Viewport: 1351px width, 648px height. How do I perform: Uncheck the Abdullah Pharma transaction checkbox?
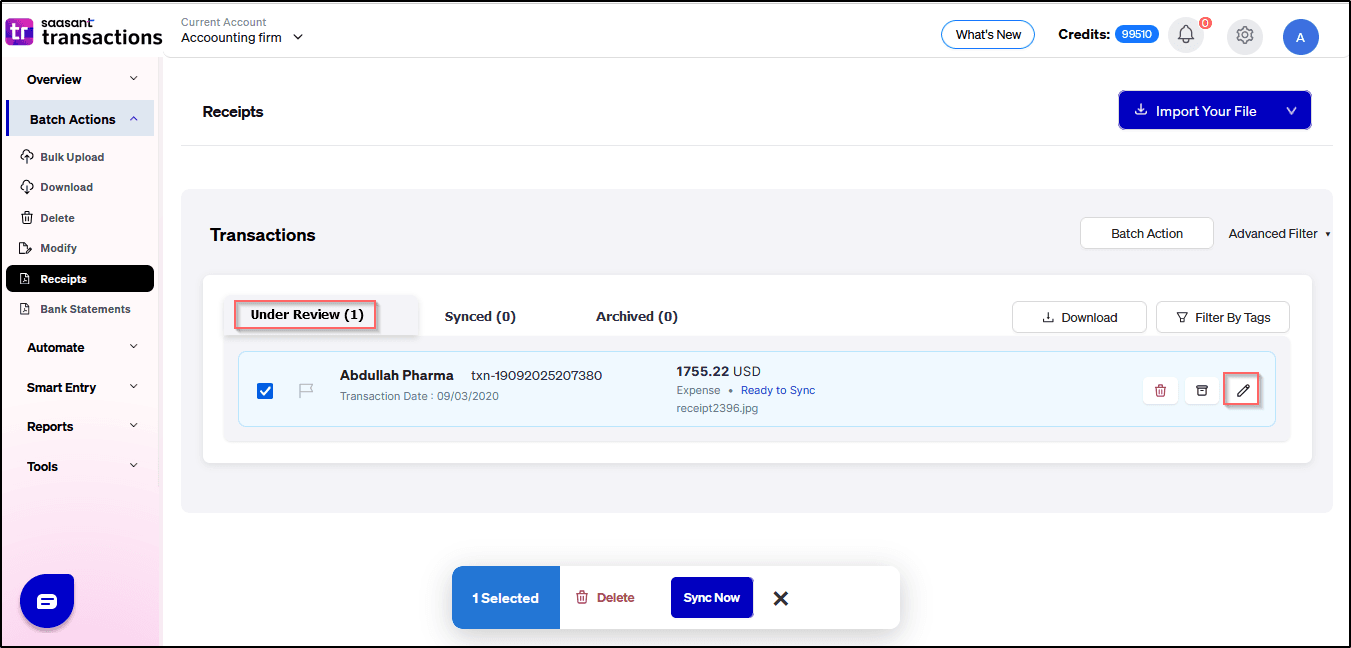point(265,390)
